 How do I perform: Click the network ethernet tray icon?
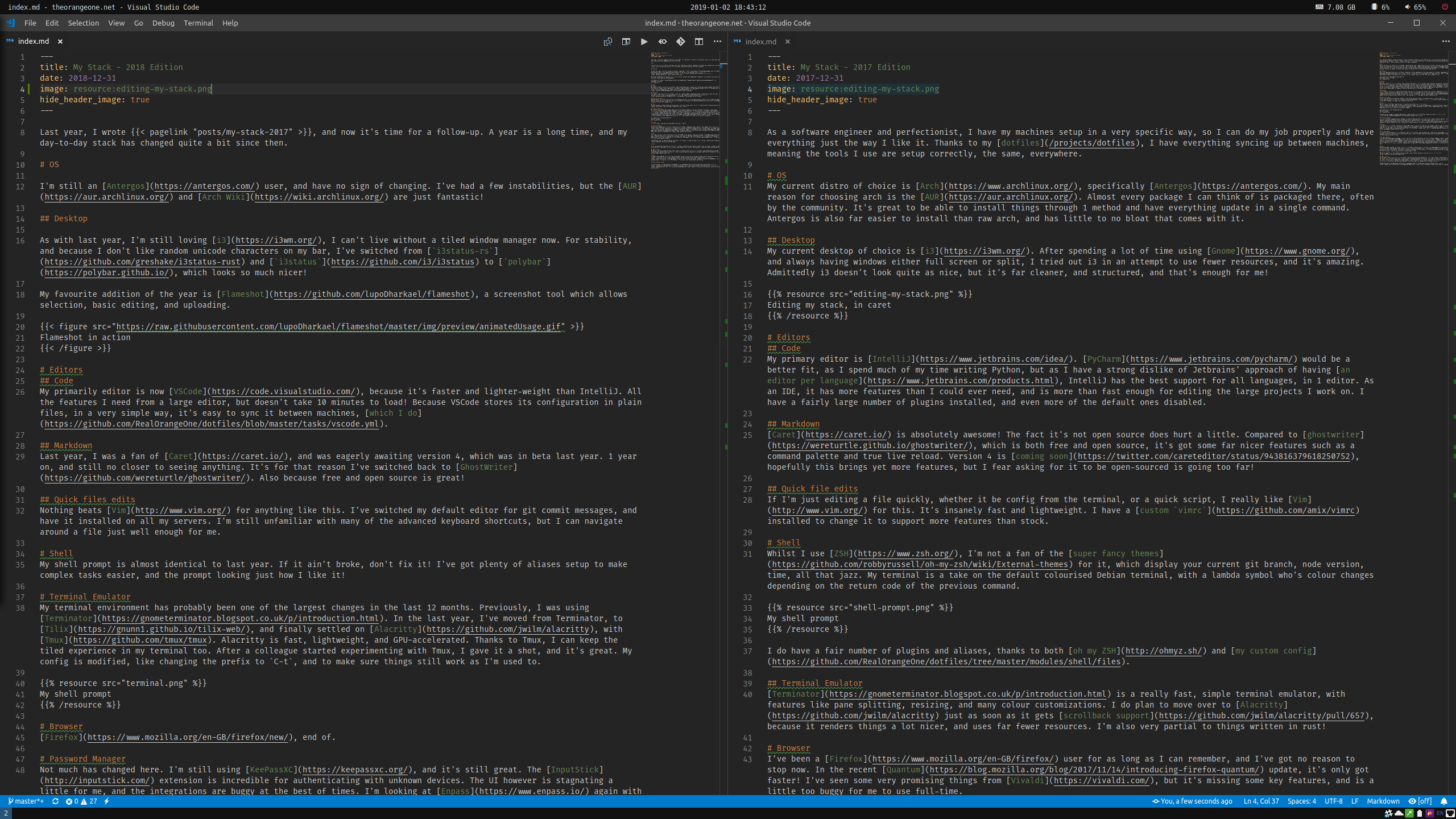1450,813
